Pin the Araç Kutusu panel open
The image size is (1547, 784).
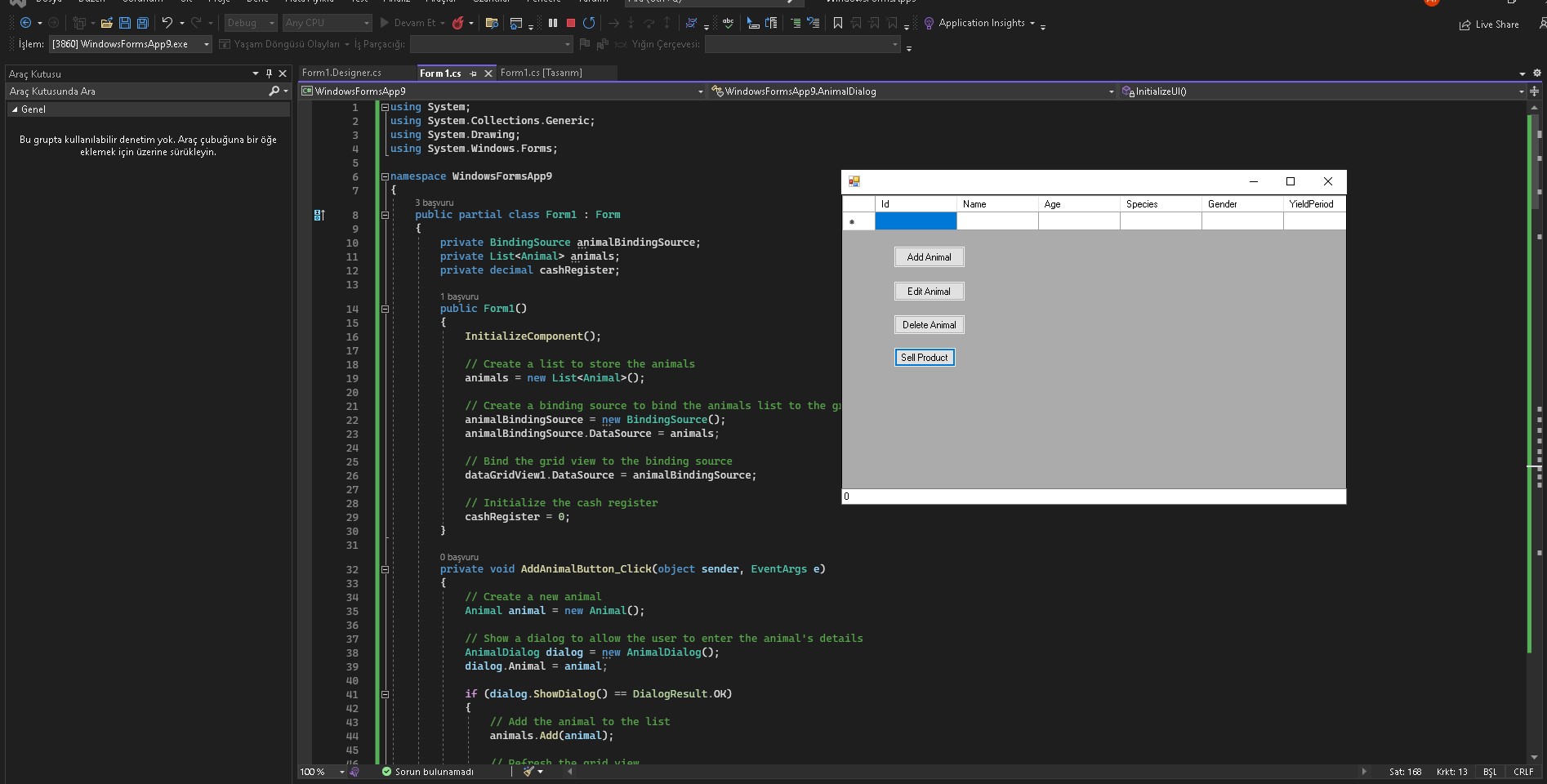tap(268, 73)
